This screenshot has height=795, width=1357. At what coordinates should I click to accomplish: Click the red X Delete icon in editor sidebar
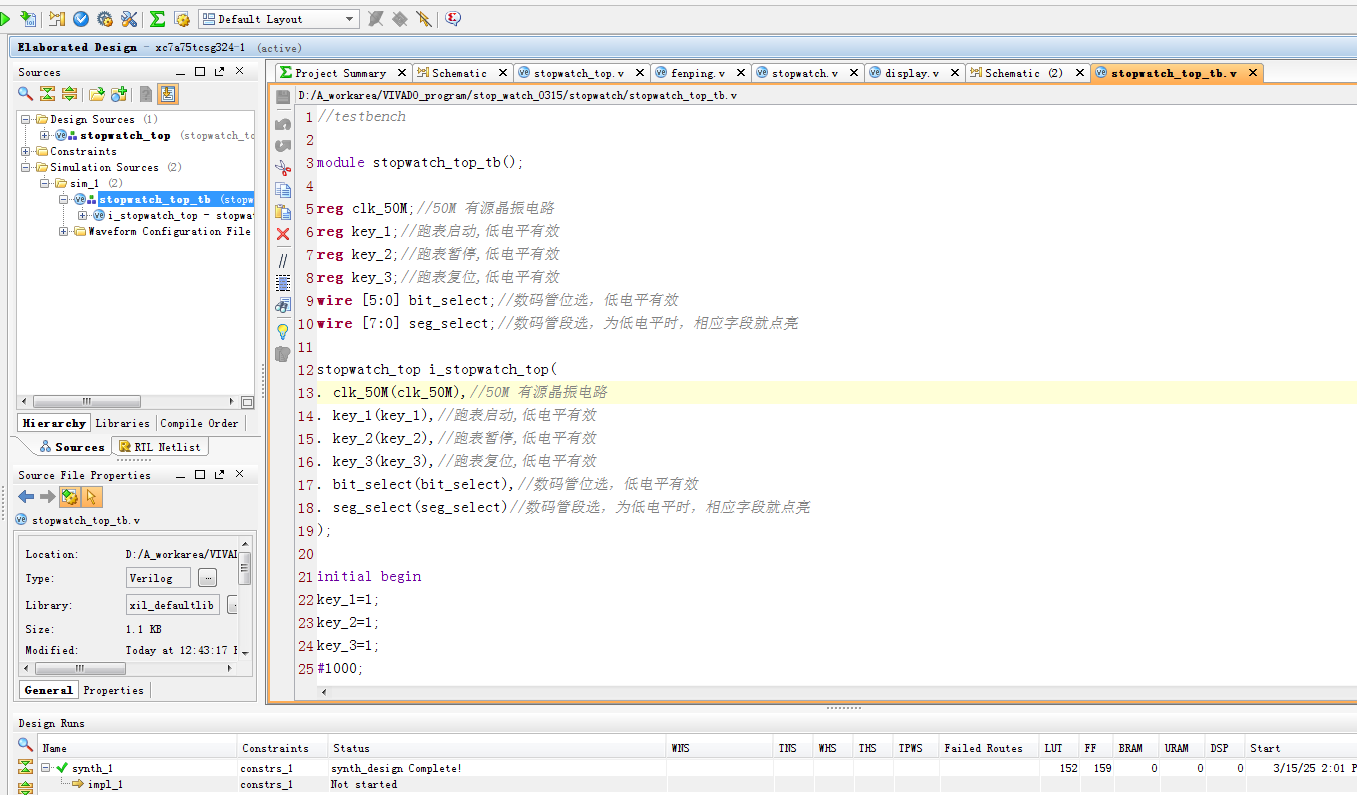283,234
